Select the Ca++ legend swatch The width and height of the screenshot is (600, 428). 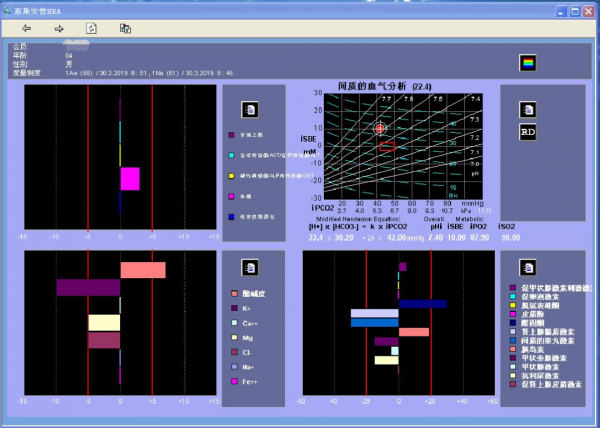pos(233,323)
